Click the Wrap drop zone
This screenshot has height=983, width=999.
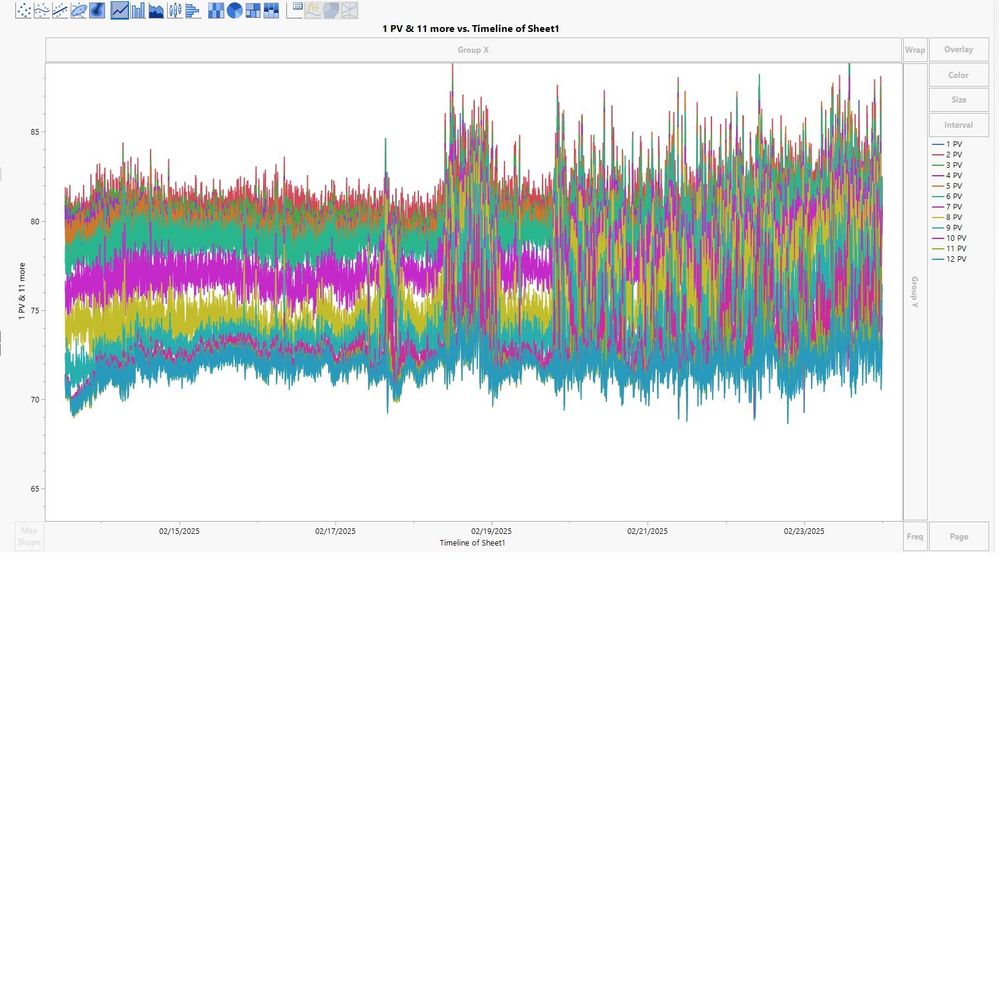pyautogui.click(x=915, y=50)
